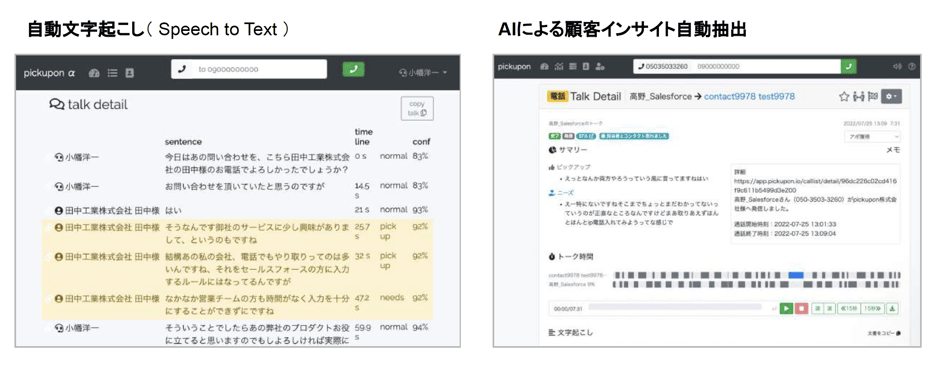The image size is (945, 365).
Task: Open 小幡洋一 user dropdown in left navbar
Action: point(424,73)
